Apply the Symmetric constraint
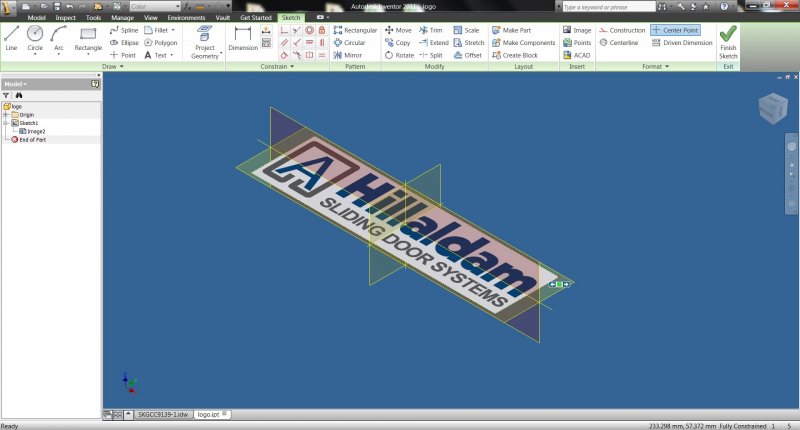The width and height of the screenshot is (800, 430). point(309,55)
